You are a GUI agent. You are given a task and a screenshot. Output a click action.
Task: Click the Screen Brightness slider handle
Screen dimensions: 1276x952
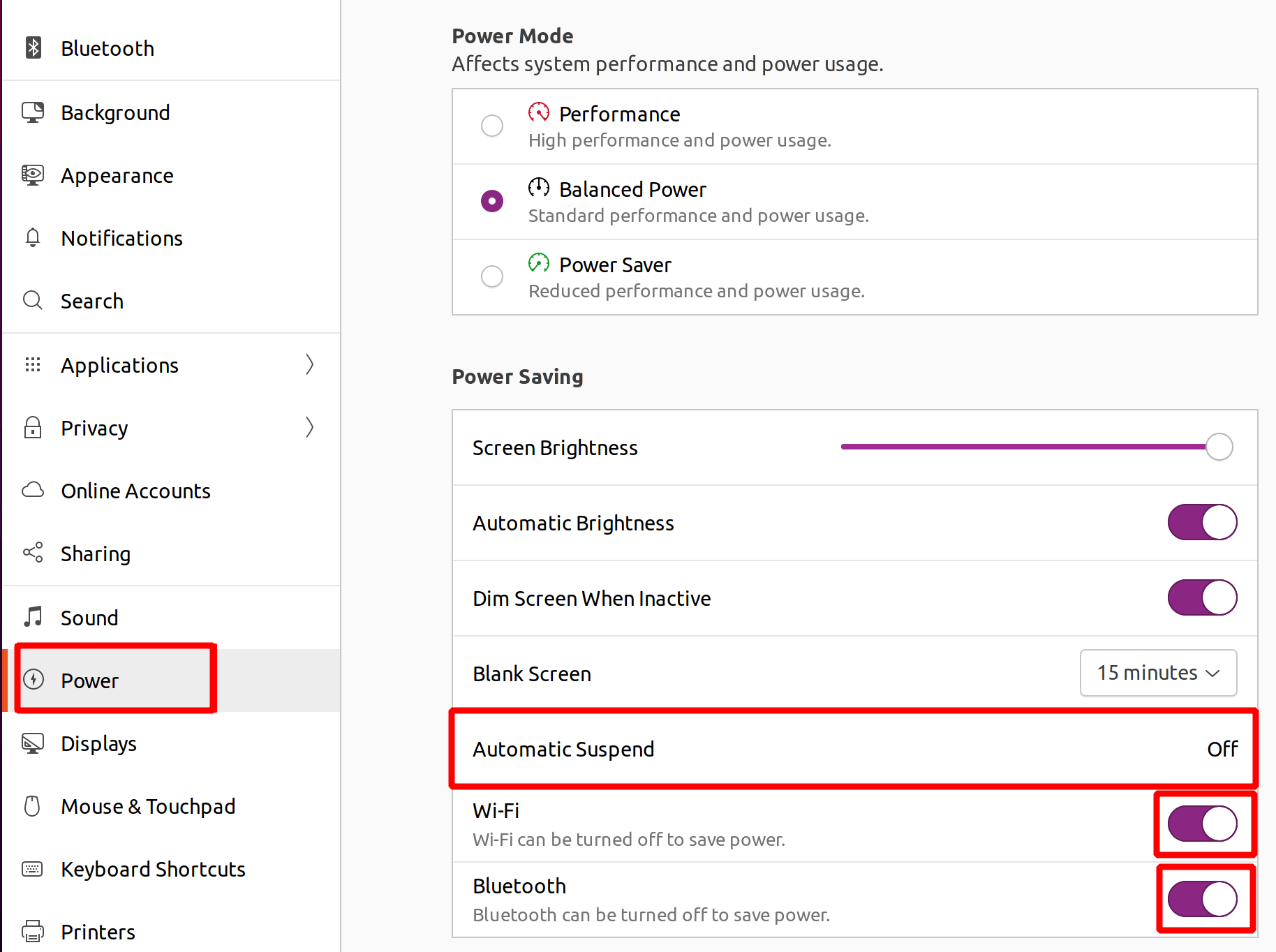point(1219,447)
